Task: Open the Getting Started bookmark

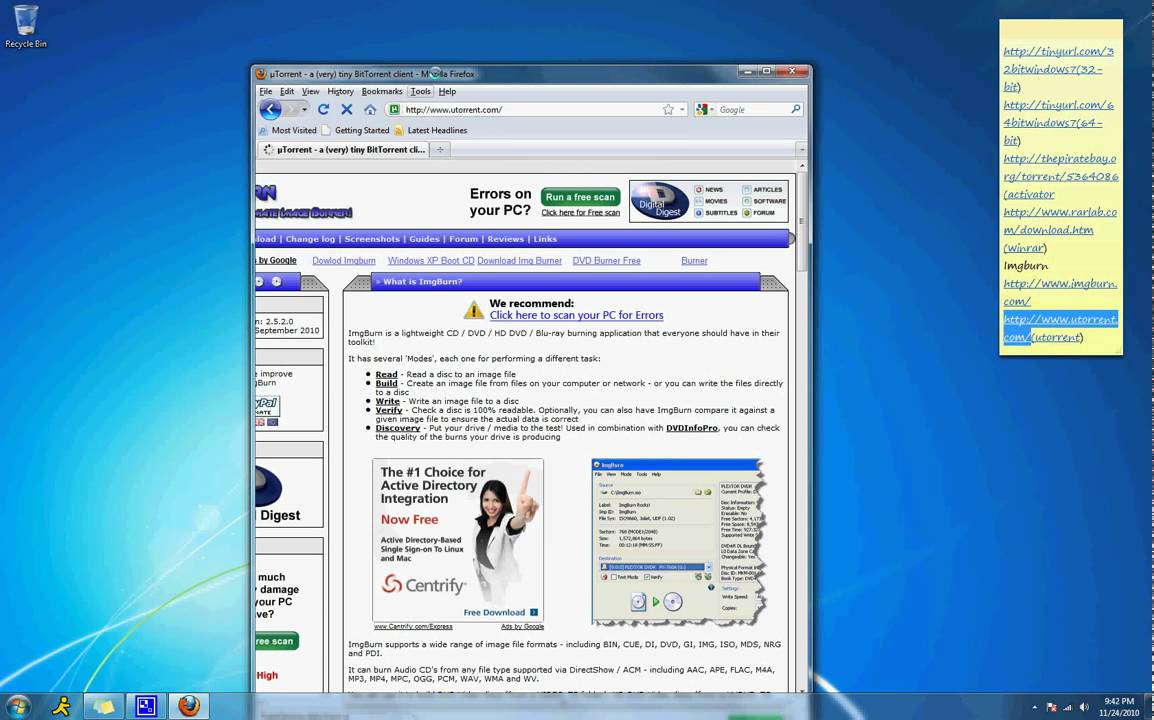Action: click(x=355, y=130)
